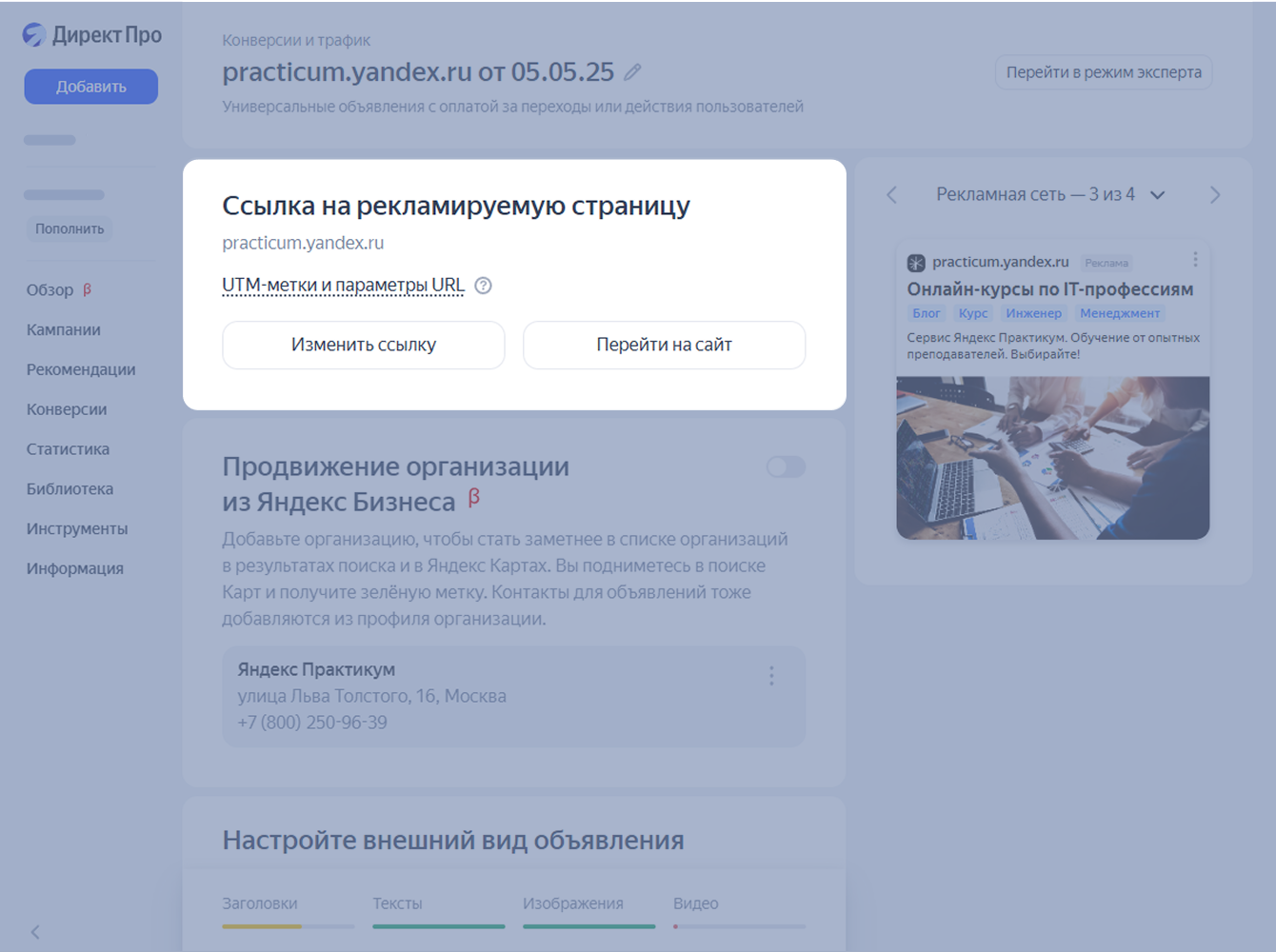Viewport: 1276px width, 952px height.
Task: Open Кампании in the sidebar
Action: (64, 330)
